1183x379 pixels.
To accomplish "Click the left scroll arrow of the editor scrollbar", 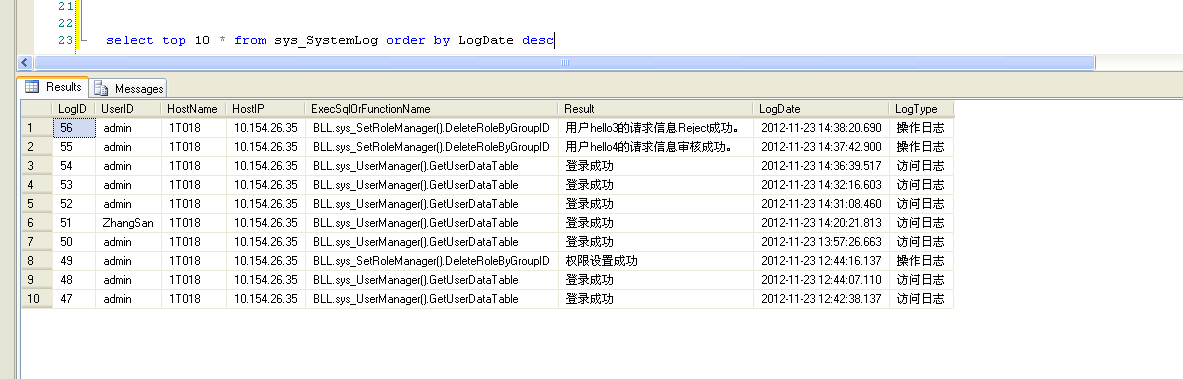I will coord(25,63).
